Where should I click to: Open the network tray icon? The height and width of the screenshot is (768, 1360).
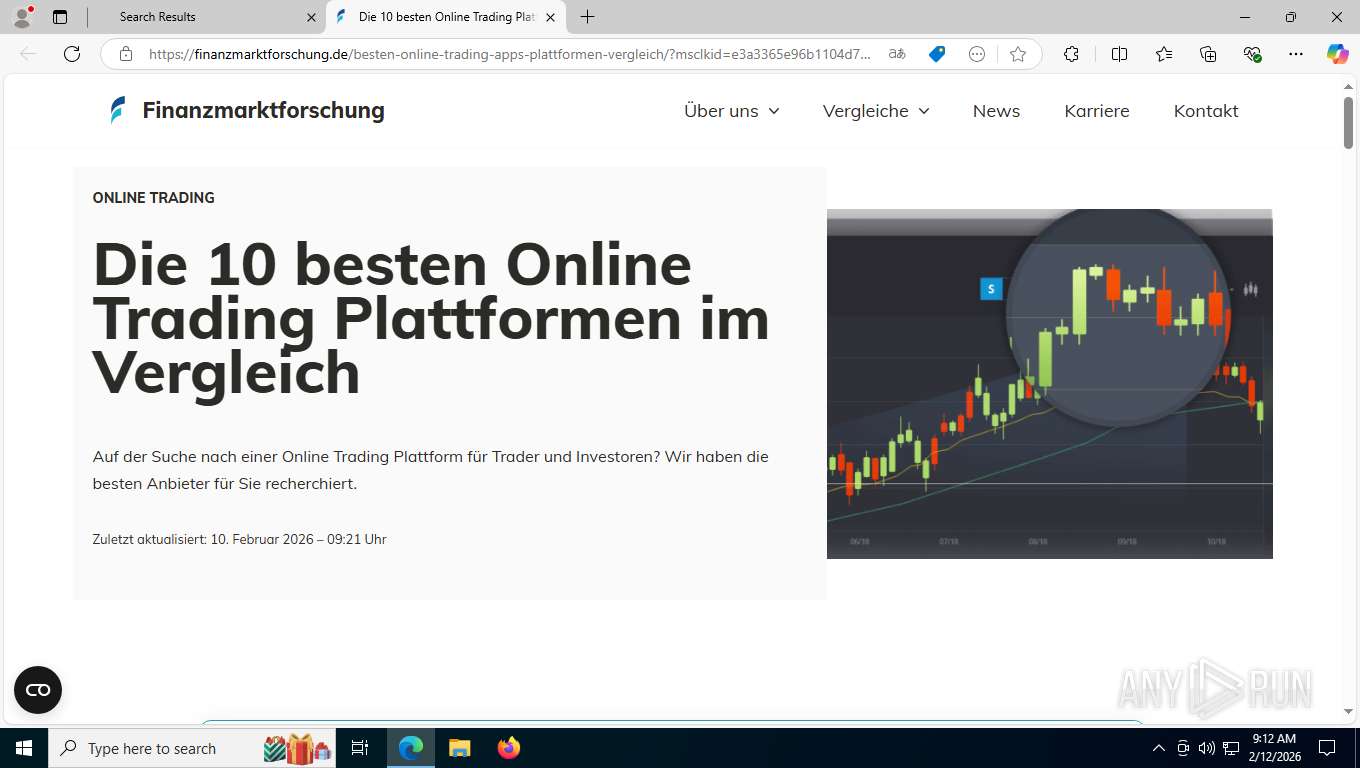[1231, 748]
